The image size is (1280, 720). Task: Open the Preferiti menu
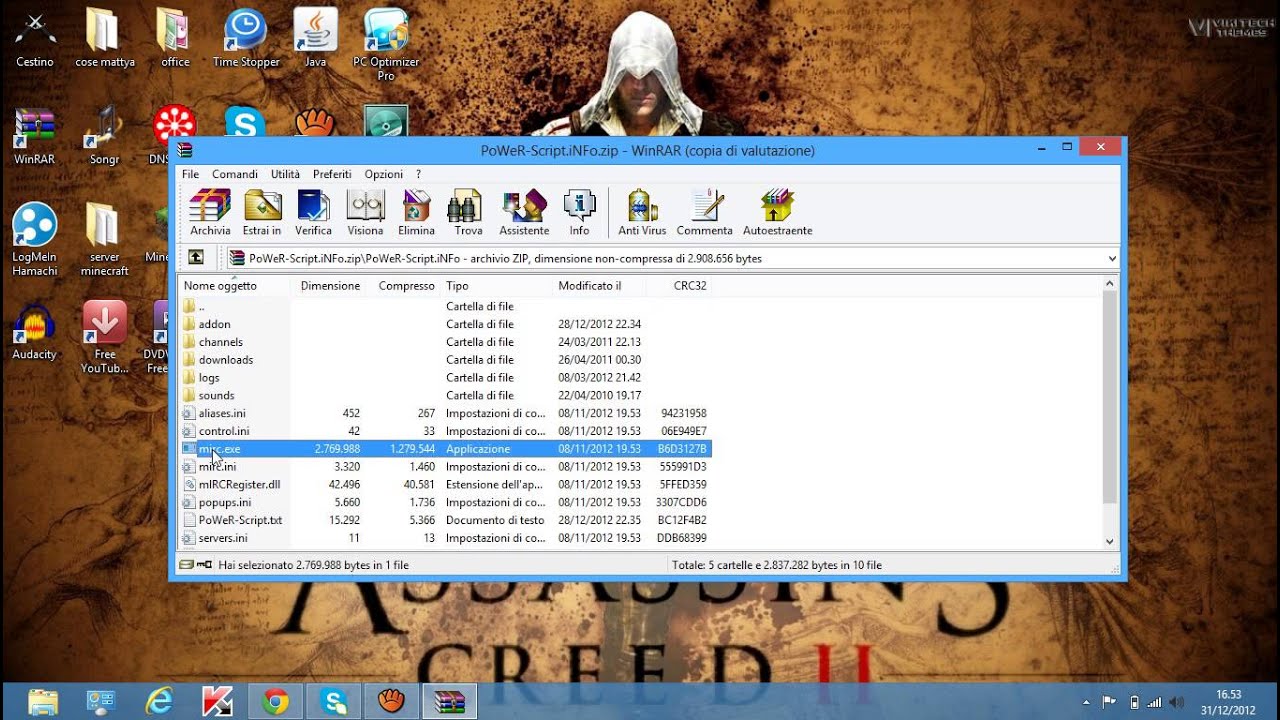pos(332,174)
